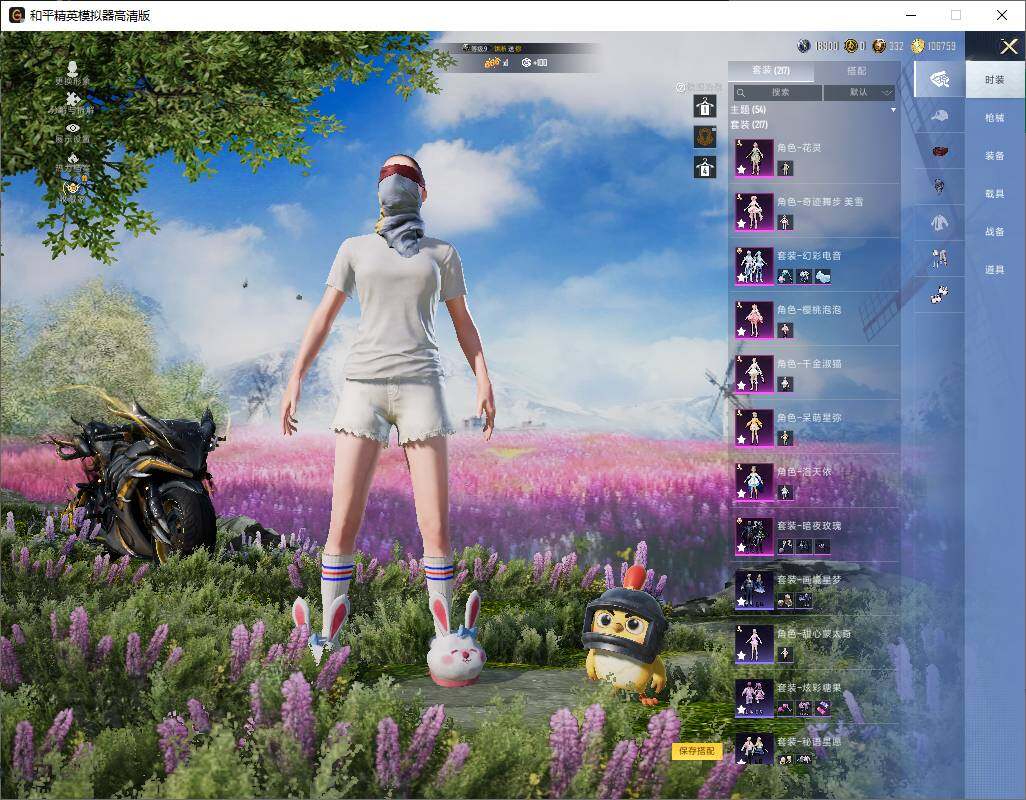Select the 角色-洛天依 outfit thumbnail

pyautogui.click(x=754, y=481)
